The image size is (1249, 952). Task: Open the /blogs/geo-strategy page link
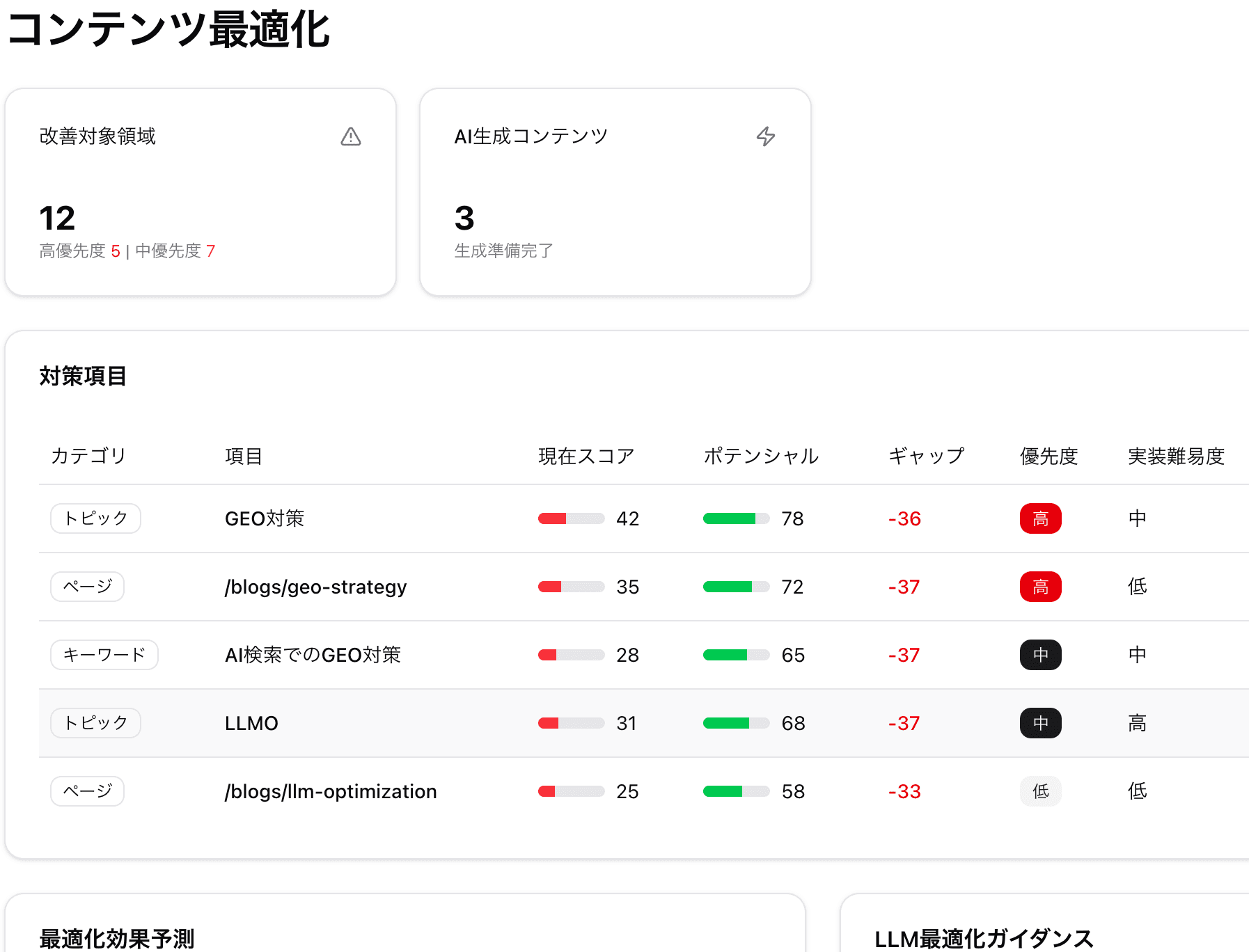pyautogui.click(x=315, y=586)
